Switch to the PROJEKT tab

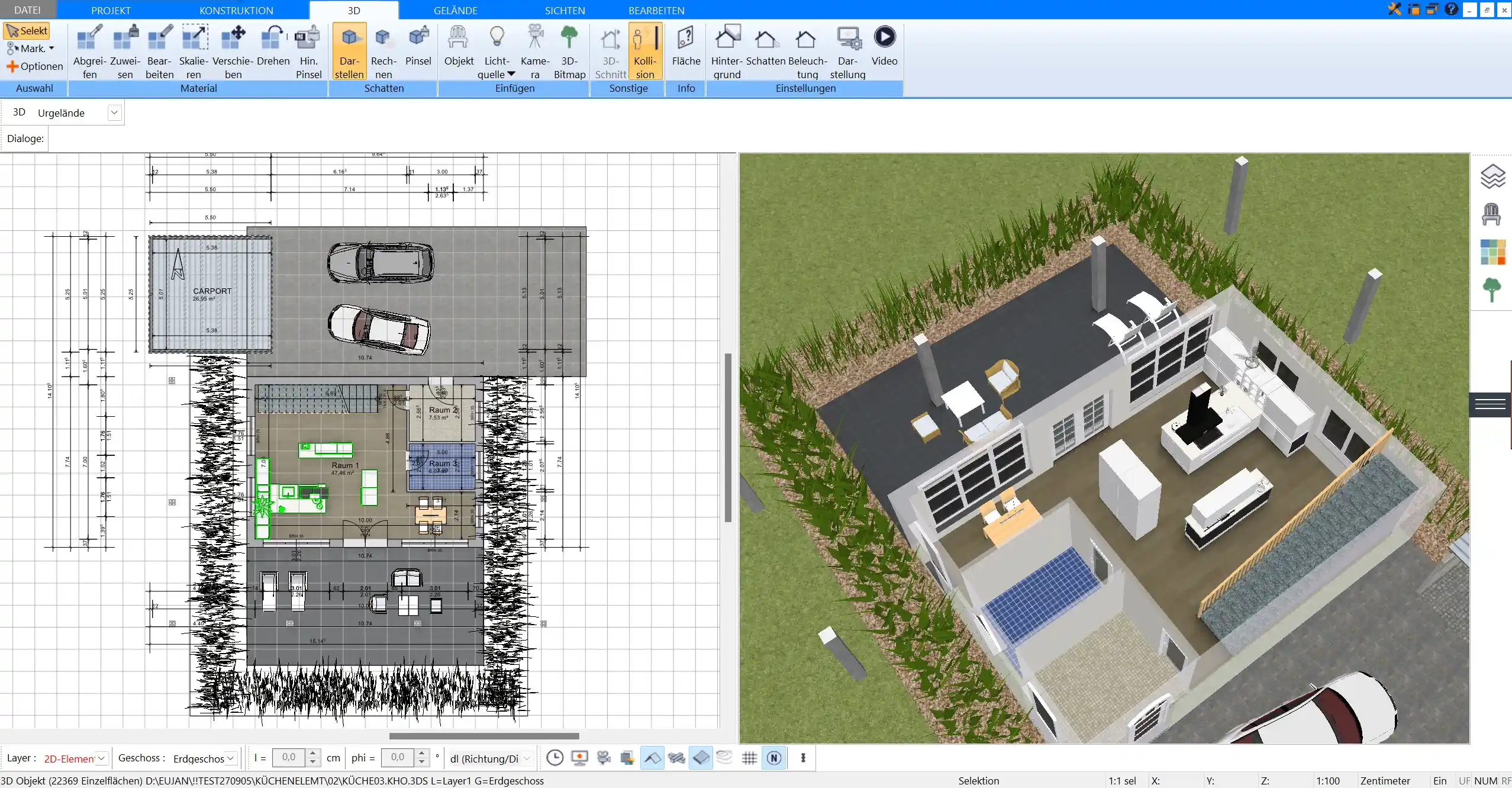coord(111,10)
